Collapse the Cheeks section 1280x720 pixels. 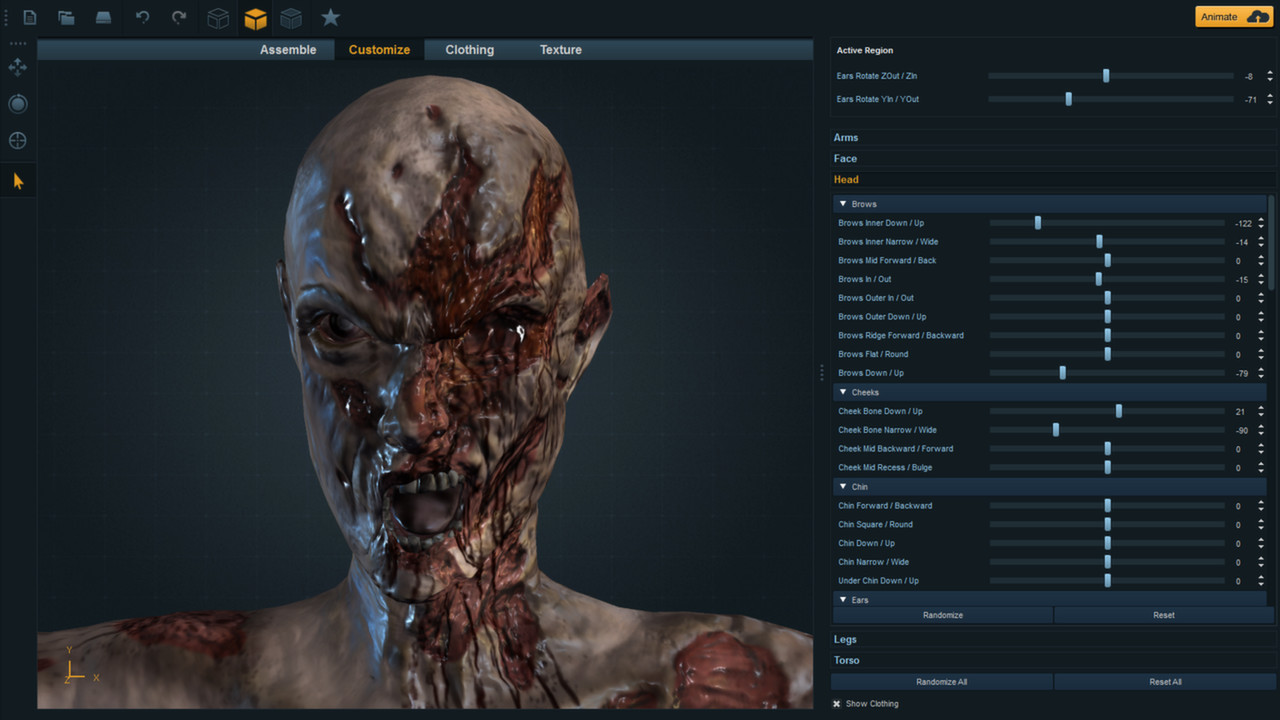tap(843, 392)
